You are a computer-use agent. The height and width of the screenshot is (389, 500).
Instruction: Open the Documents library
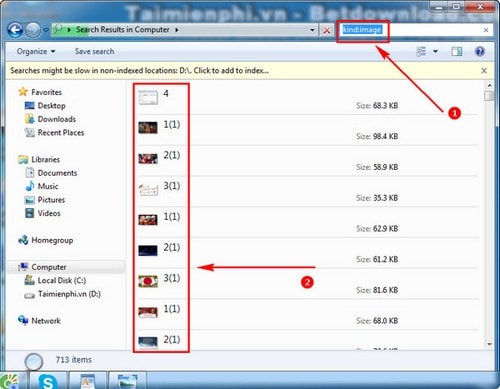57,173
